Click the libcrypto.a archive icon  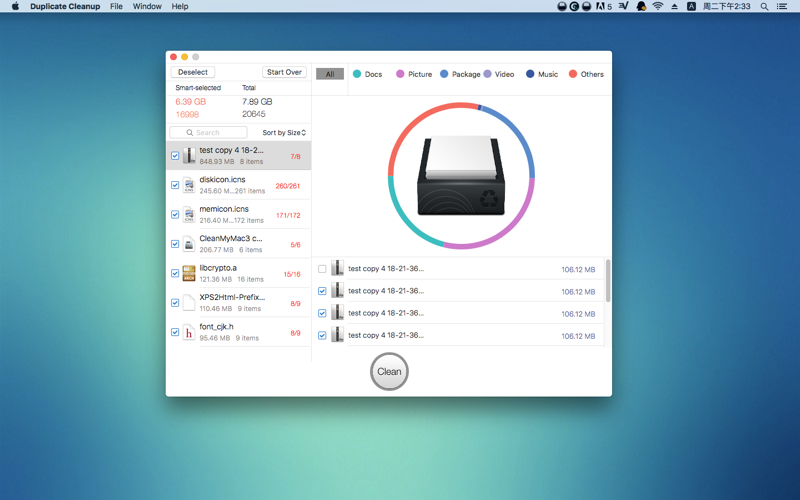click(x=189, y=273)
